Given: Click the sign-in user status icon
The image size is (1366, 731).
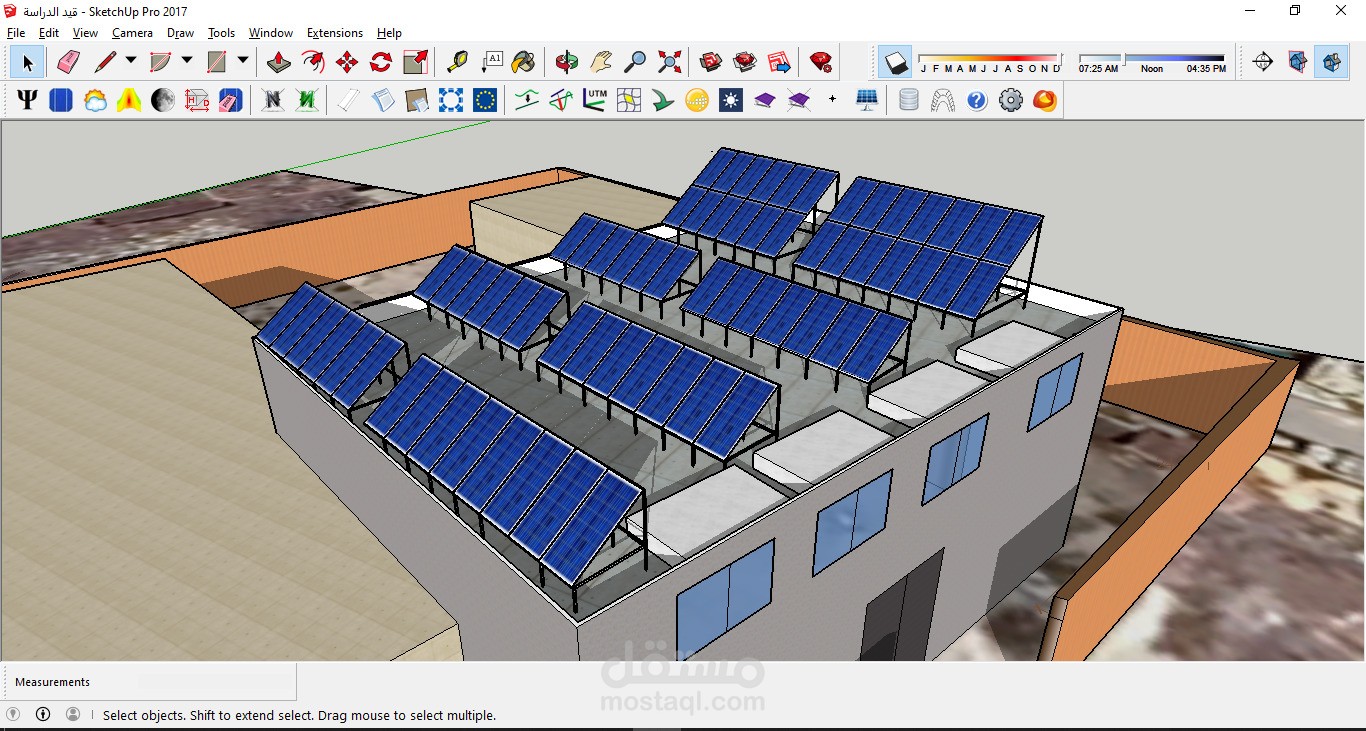Looking at the screenshot, I should coord(73,714).
